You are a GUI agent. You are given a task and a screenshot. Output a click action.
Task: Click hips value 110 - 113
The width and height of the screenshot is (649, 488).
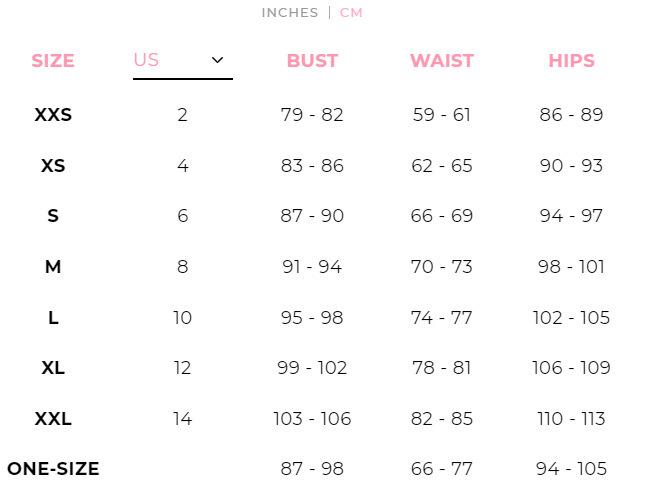point(571,418)
